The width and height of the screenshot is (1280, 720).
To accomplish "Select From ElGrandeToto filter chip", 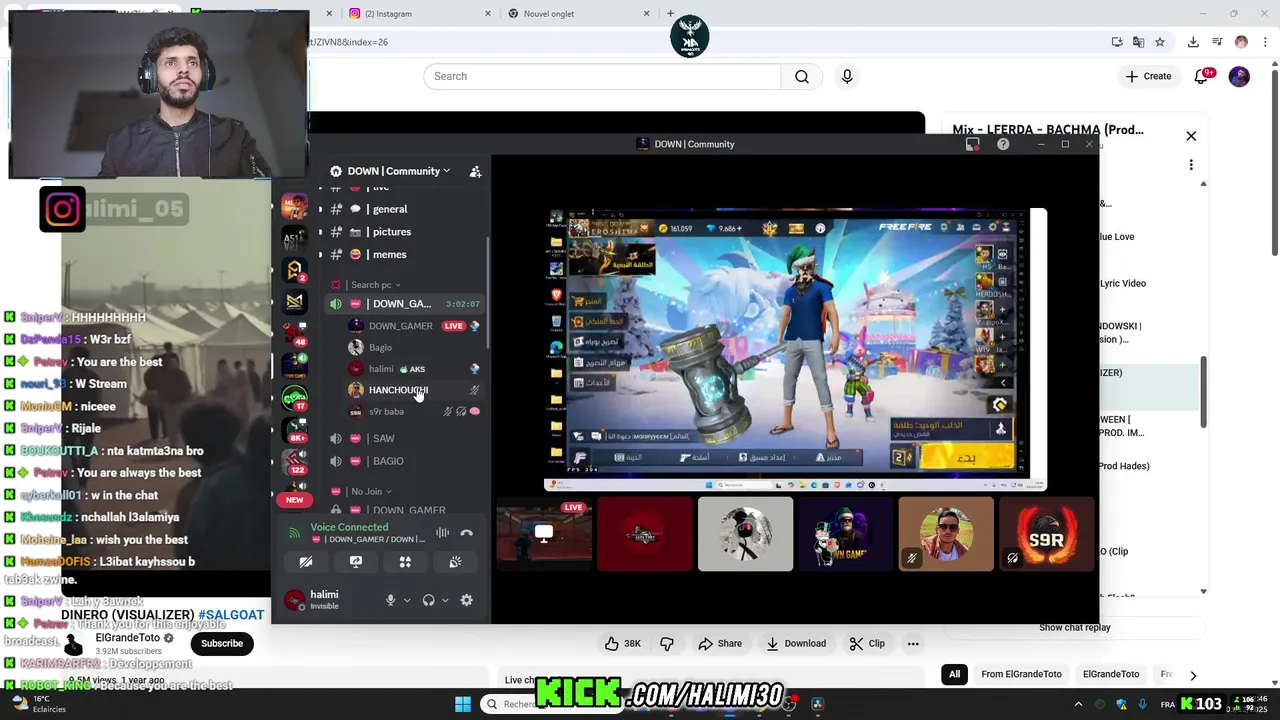I will coord(1021,674).
